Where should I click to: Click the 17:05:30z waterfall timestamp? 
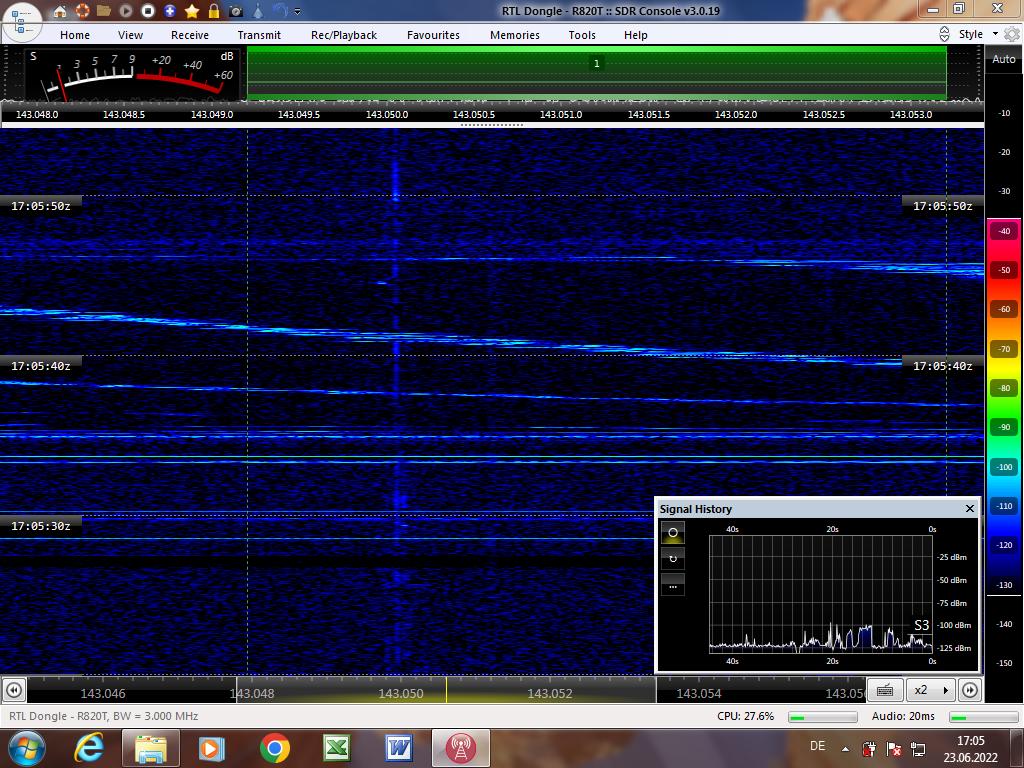point(40,526)
